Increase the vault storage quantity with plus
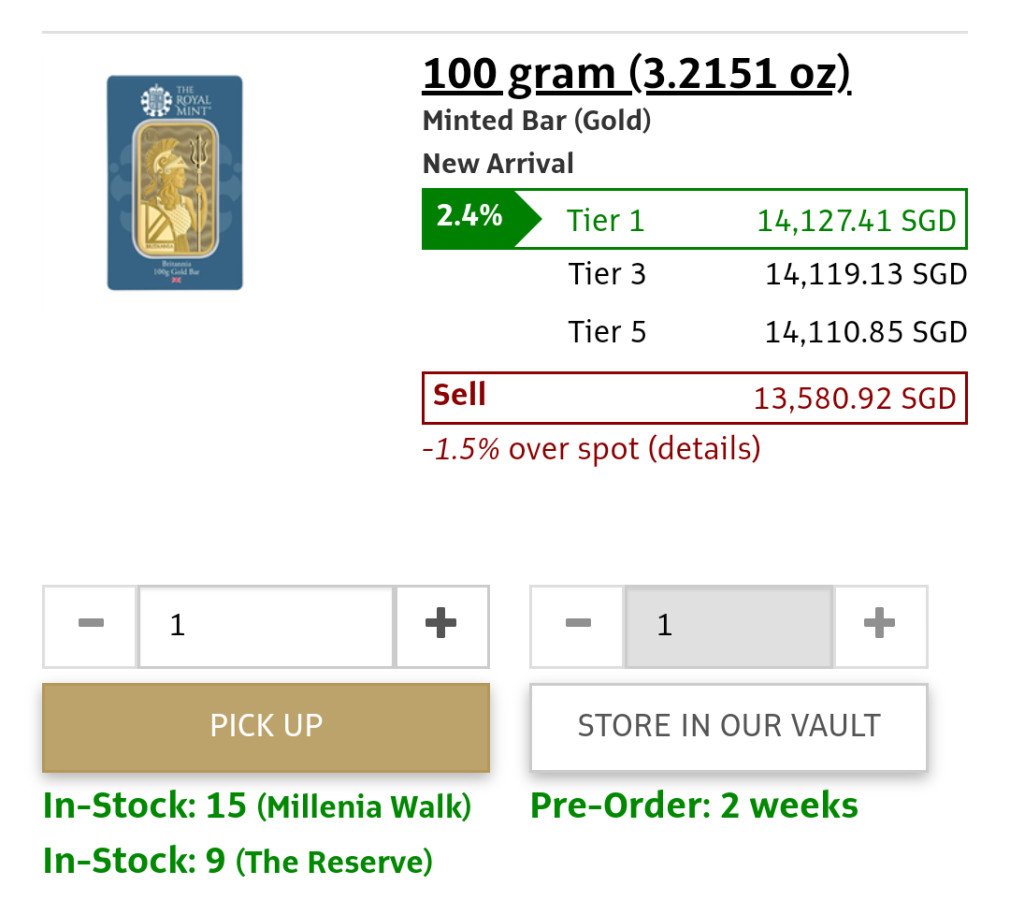1010x900 pixels. (x=879, y=626)
